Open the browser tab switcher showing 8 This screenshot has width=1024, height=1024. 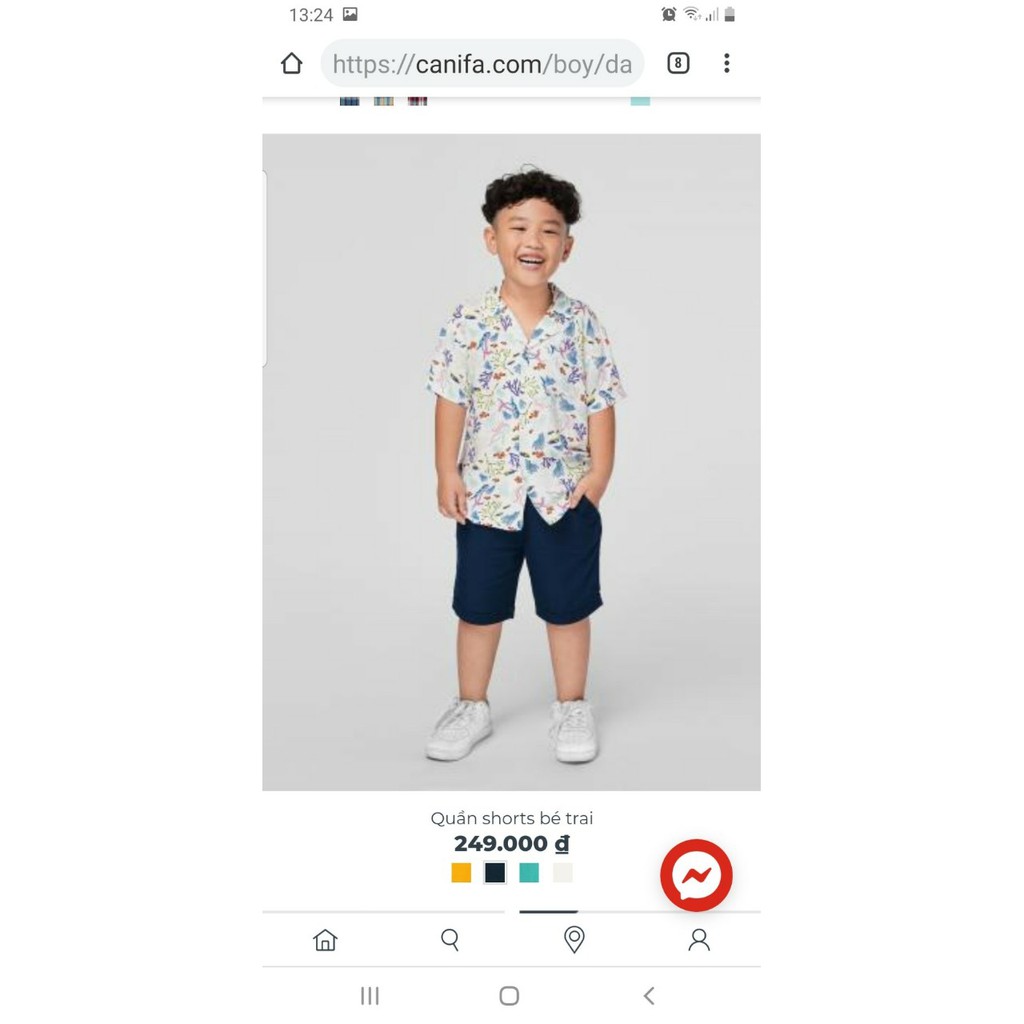coord(678,63)
